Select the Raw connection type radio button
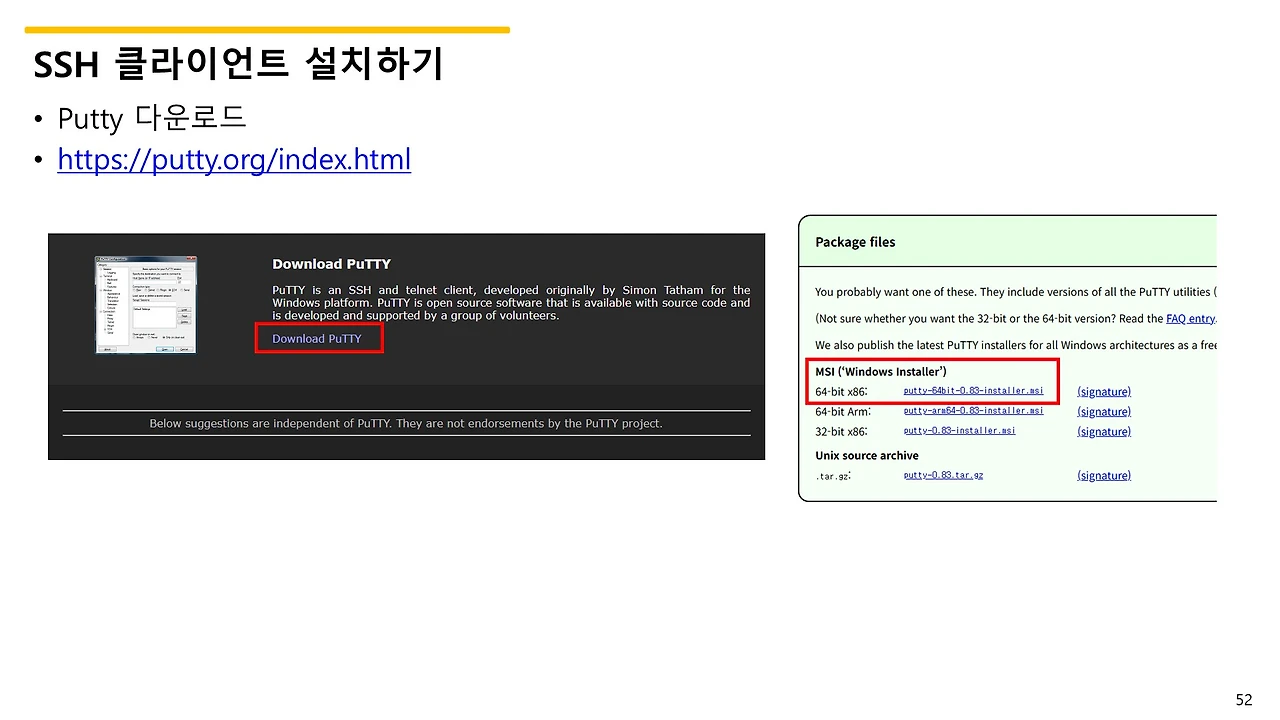Screen dimensions: 1280x720 point(135,290)
